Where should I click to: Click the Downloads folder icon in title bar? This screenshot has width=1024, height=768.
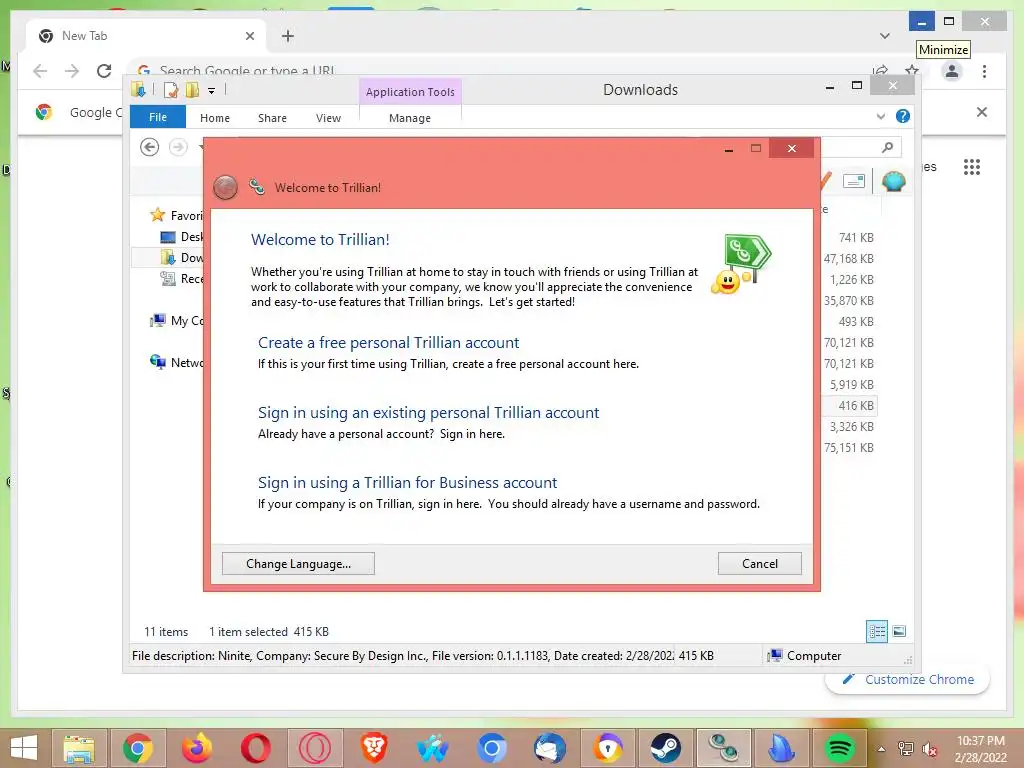[x=138, y=90]
